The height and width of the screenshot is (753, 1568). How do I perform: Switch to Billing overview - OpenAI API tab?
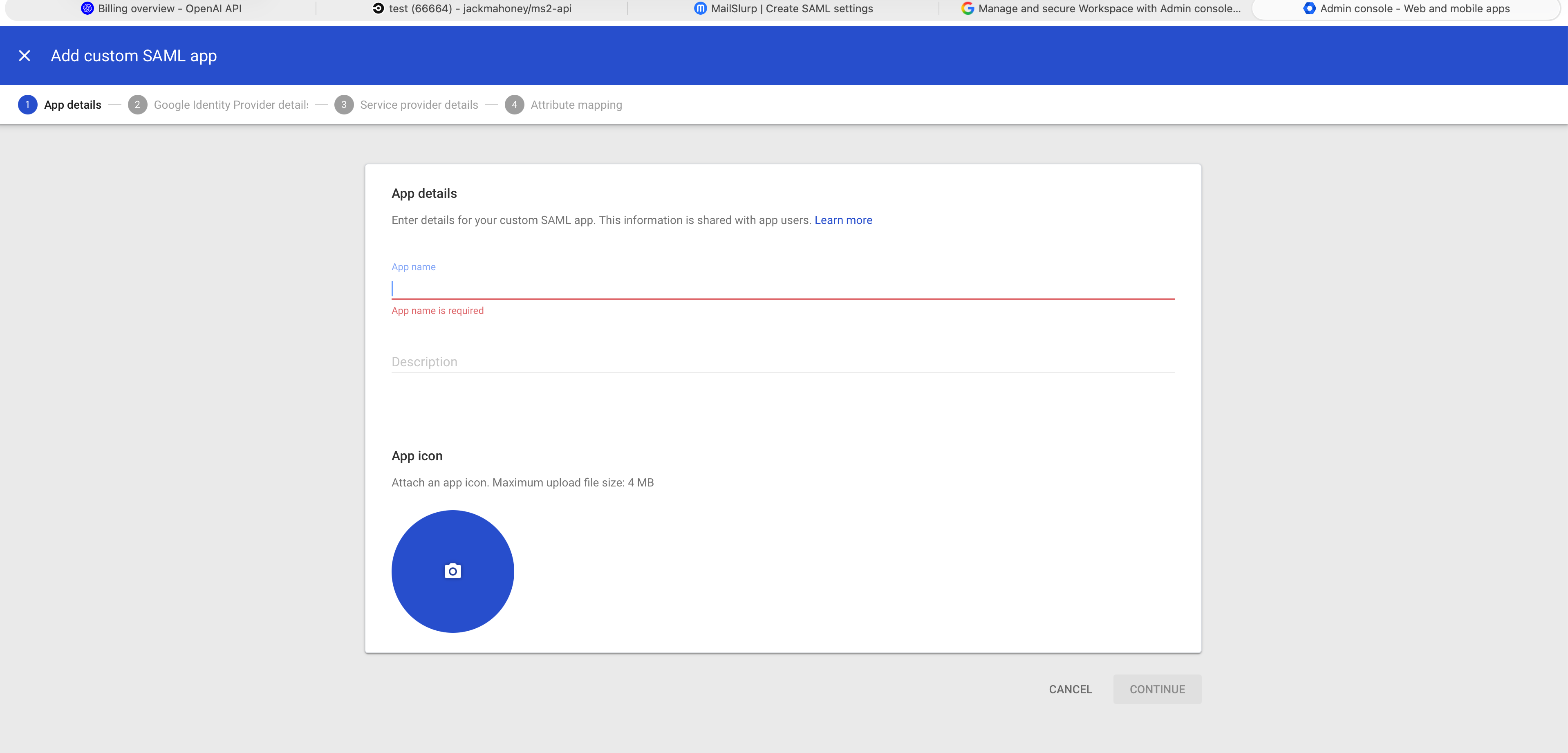[169, 9]
